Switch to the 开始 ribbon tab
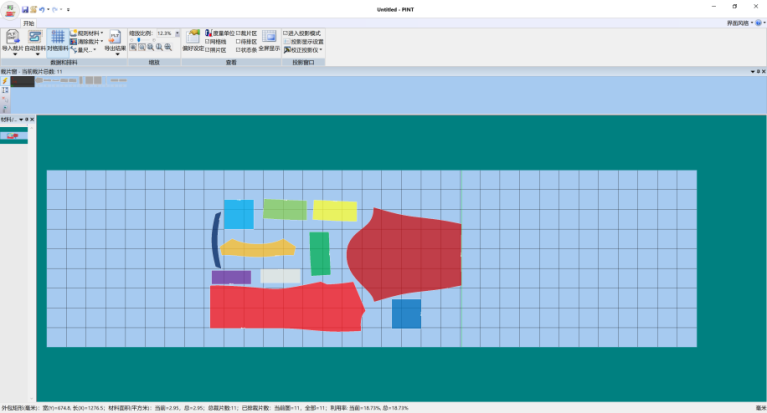 28,22
